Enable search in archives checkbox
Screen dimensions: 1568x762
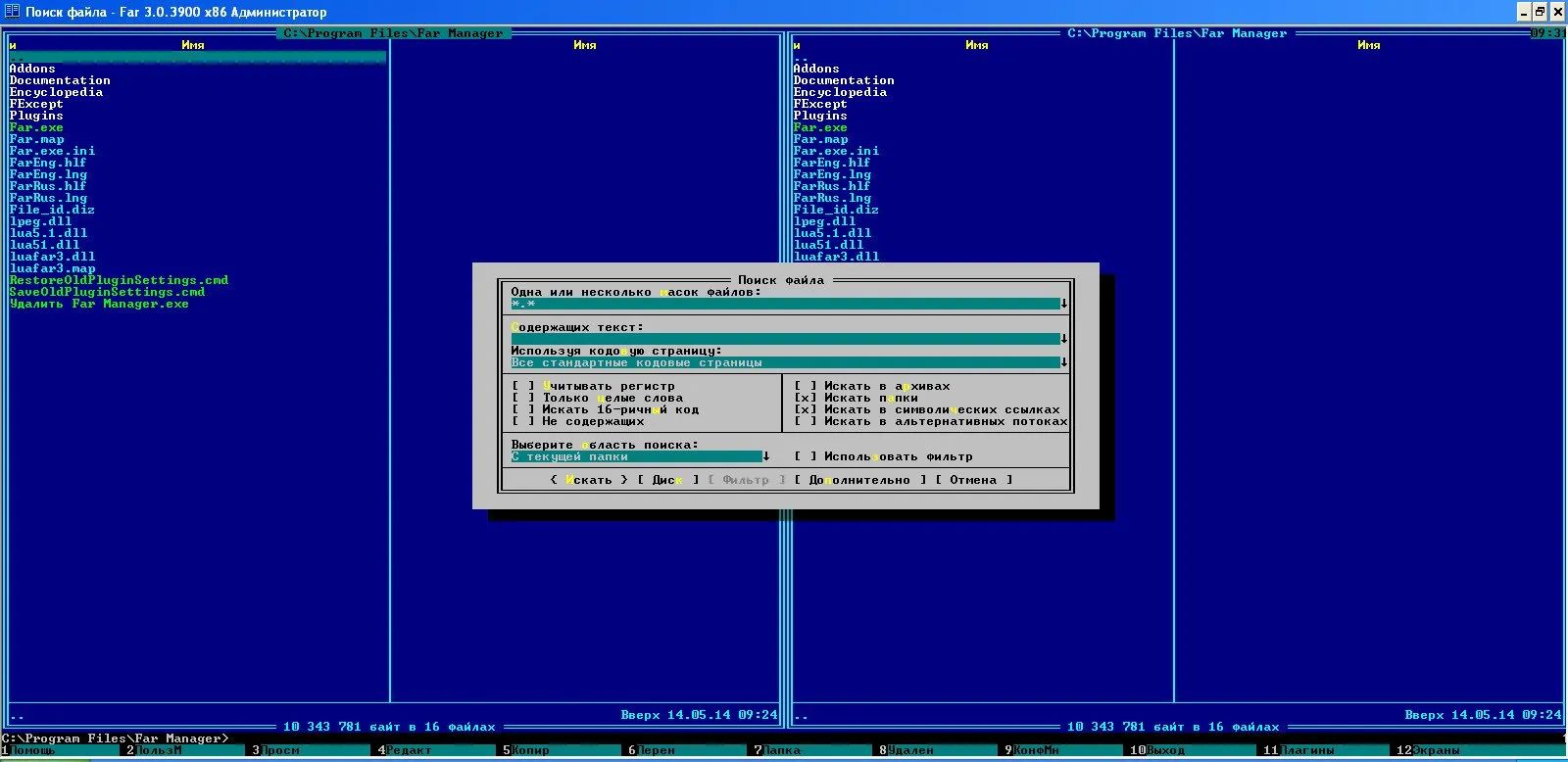click(806, 386)
